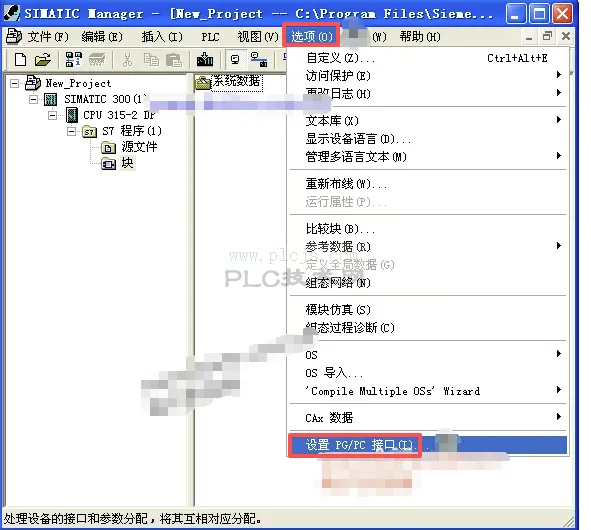591x530 pixels.
Task: Click the 源文件 folder icon
Action: click(x=109, y=147)
